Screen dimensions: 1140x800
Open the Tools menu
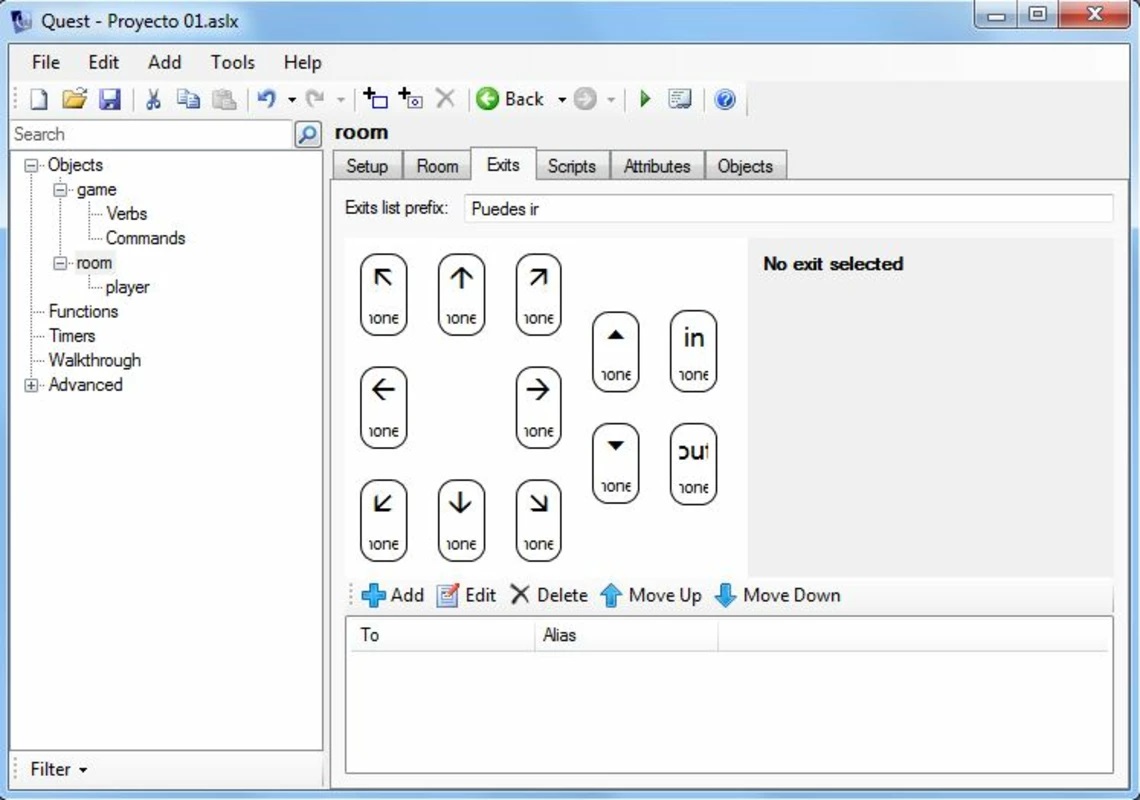(232, 62)
